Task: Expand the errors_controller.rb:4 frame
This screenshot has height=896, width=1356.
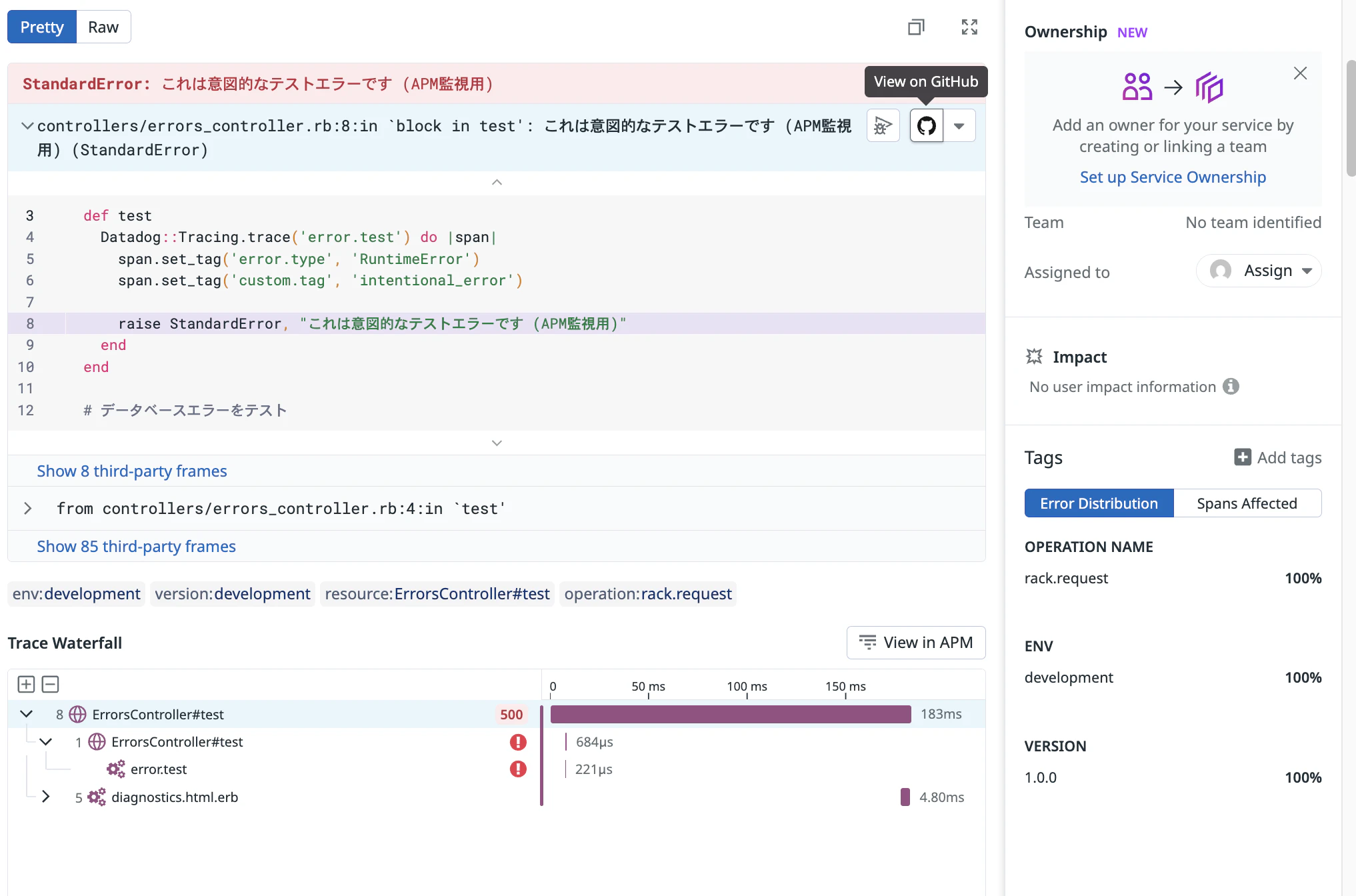Action: tap(27, 509)
